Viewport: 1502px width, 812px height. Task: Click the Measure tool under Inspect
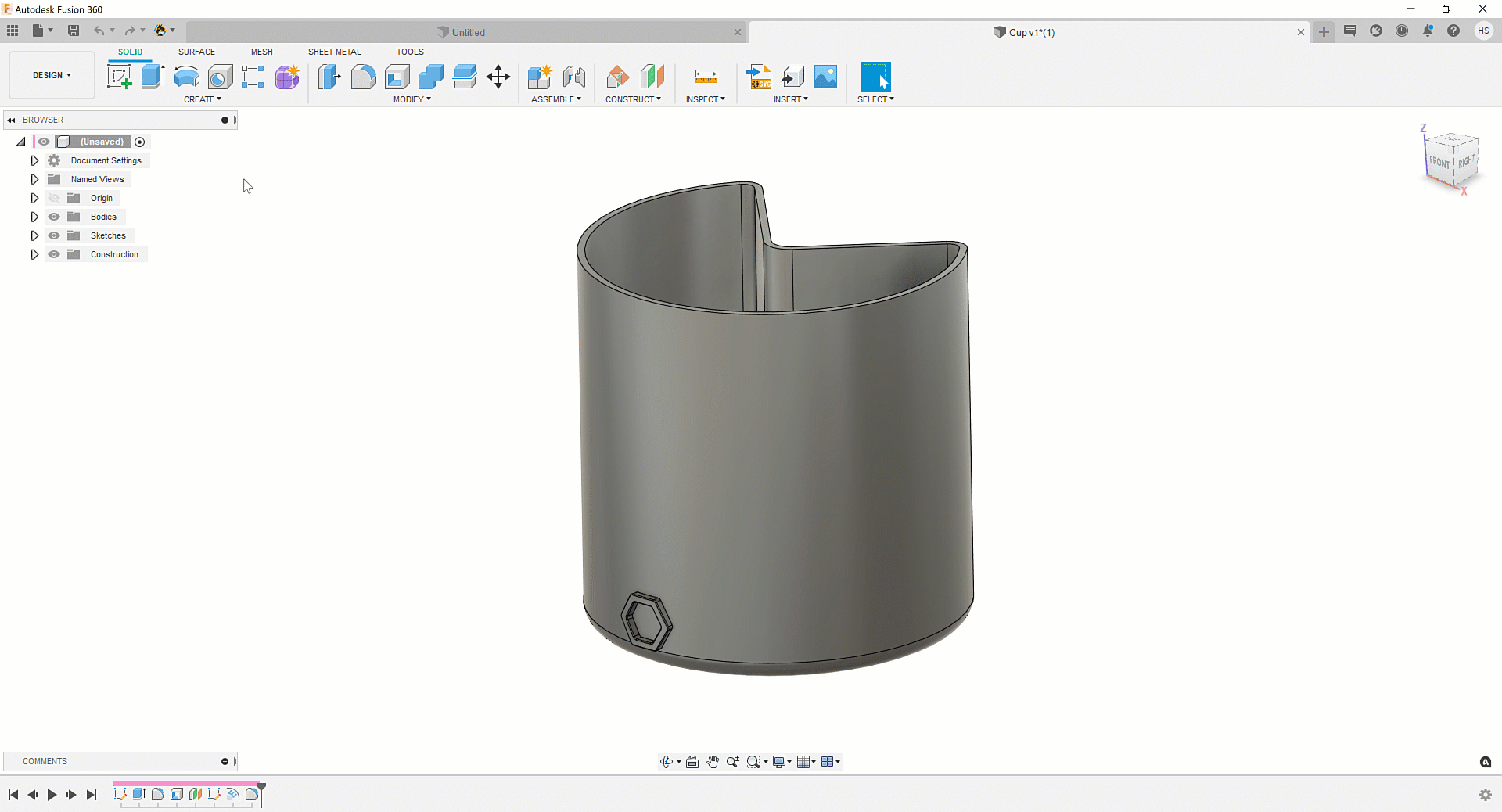click(x=706, y=77)
